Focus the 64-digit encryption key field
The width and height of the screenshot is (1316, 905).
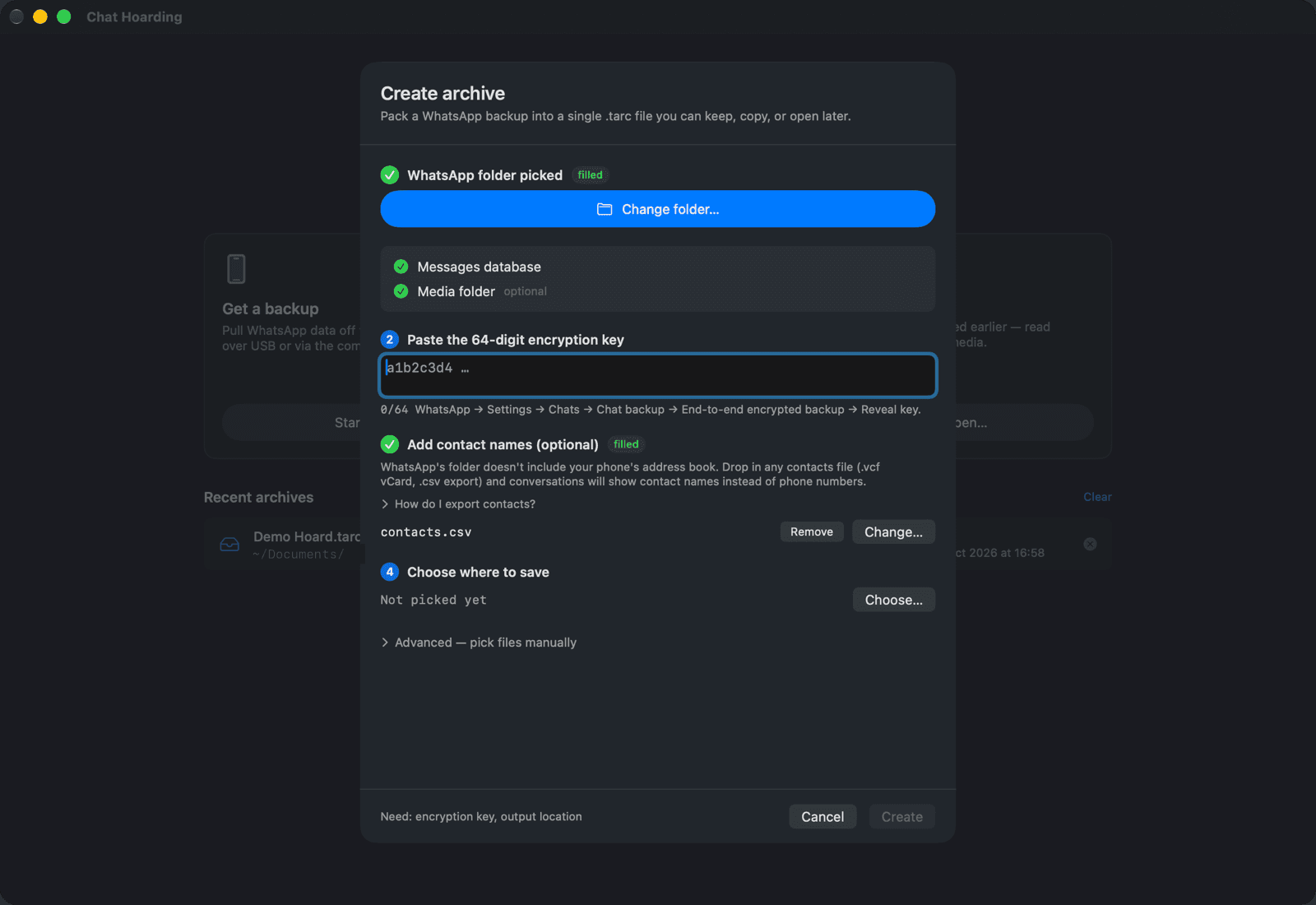pos(657,376)
